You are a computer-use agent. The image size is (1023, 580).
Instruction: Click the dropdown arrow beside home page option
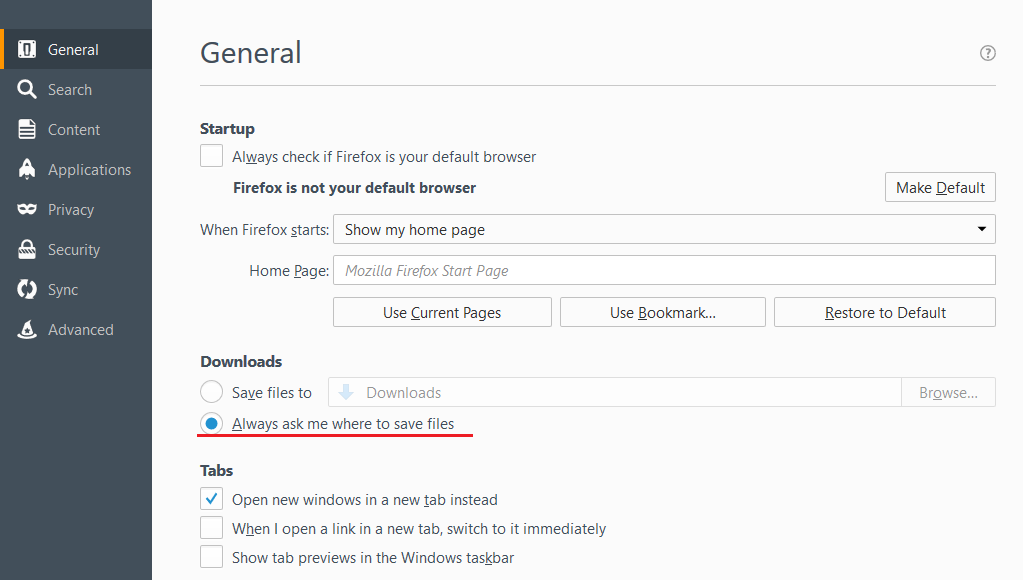click(x=981, y=229)
